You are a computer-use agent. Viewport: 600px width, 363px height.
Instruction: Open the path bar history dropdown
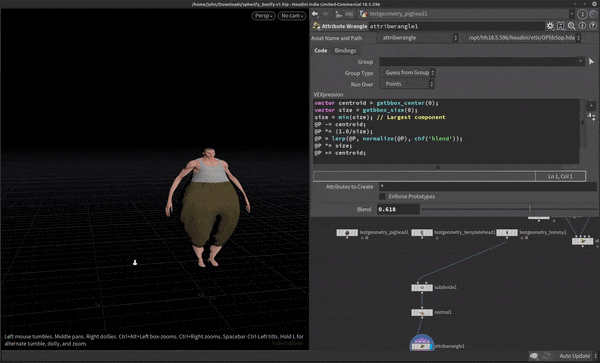click(571, 14)
